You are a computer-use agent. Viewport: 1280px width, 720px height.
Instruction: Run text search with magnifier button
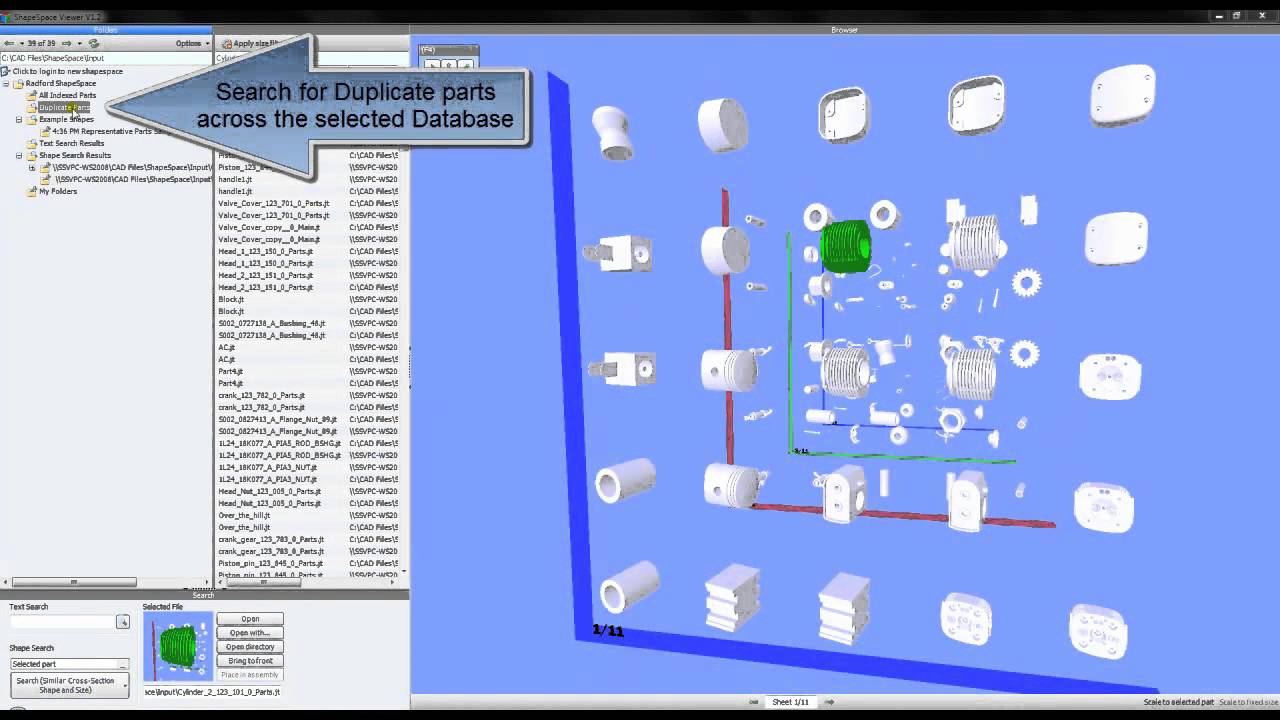click(x=123, y=622)
